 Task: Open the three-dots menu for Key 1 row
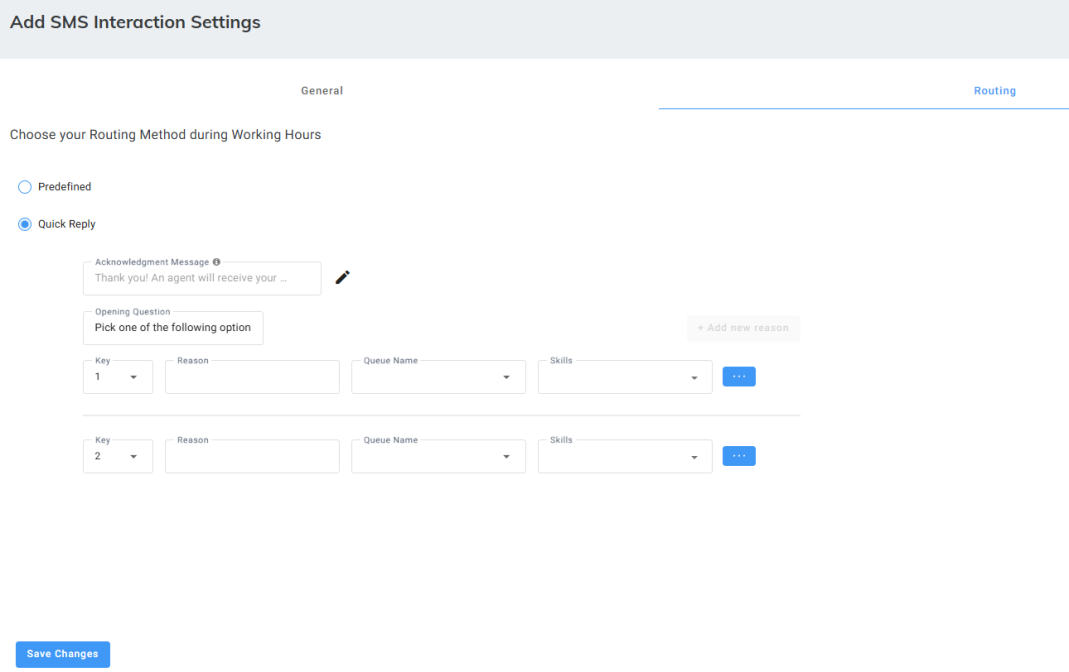[739, 377]
